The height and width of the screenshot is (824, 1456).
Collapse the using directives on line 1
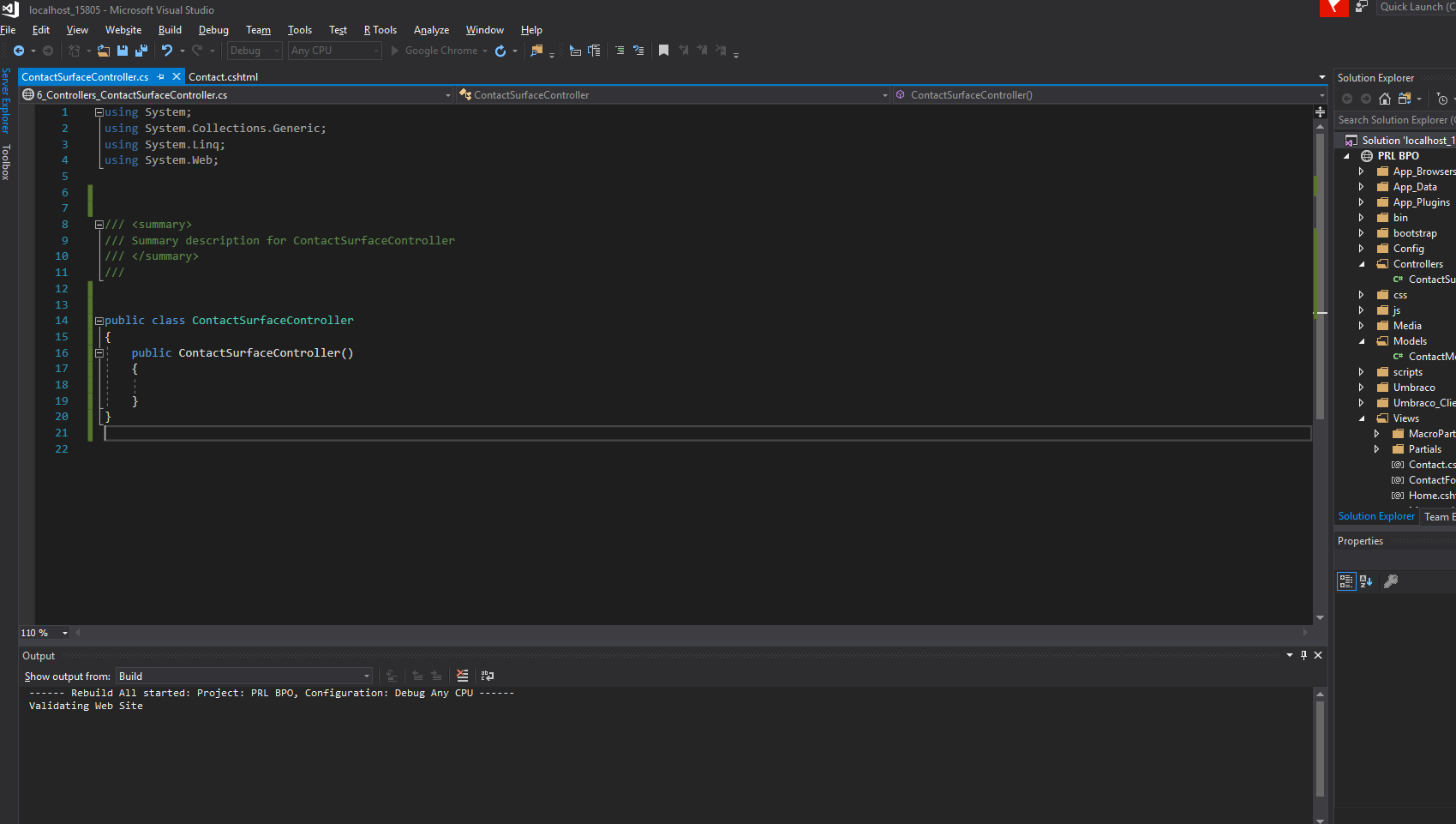99,112
